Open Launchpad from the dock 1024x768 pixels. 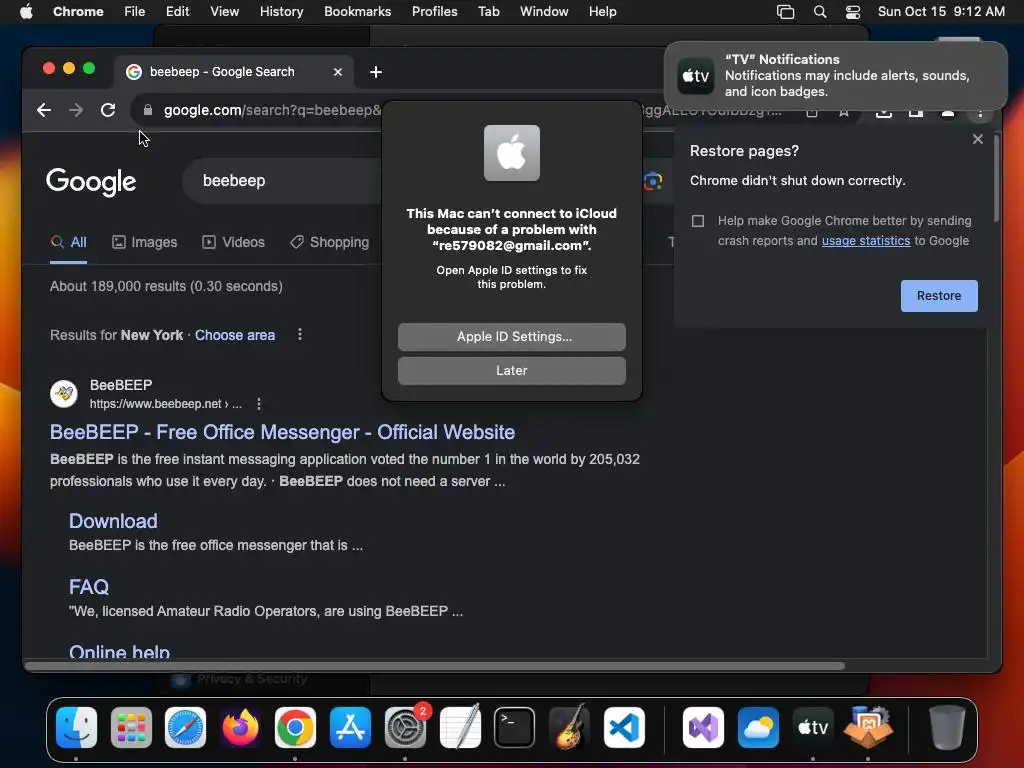tap(131, 728)
